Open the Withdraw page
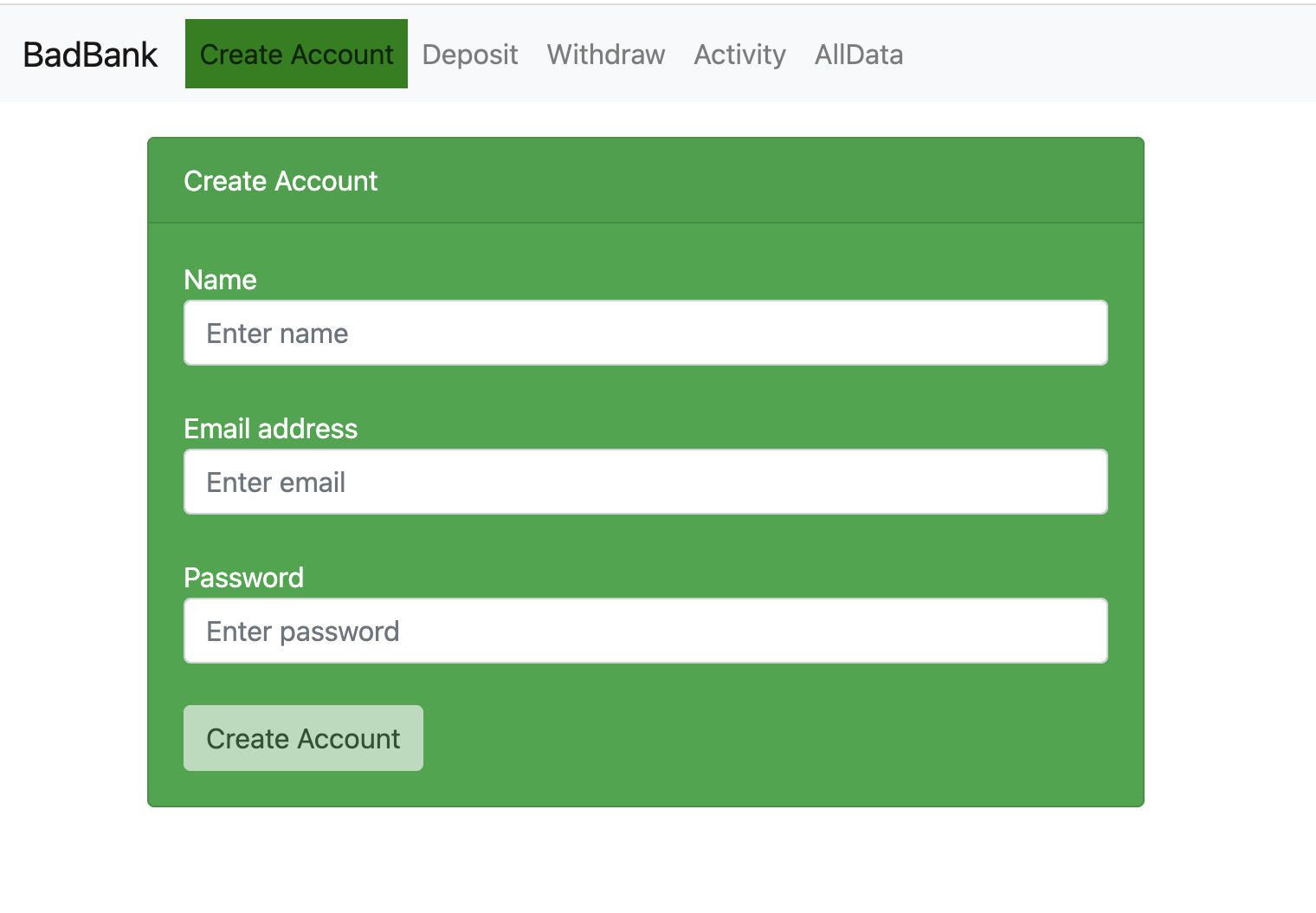This screenshot has height=913, width=1316. pyautogui.click(x=605, y=54)
